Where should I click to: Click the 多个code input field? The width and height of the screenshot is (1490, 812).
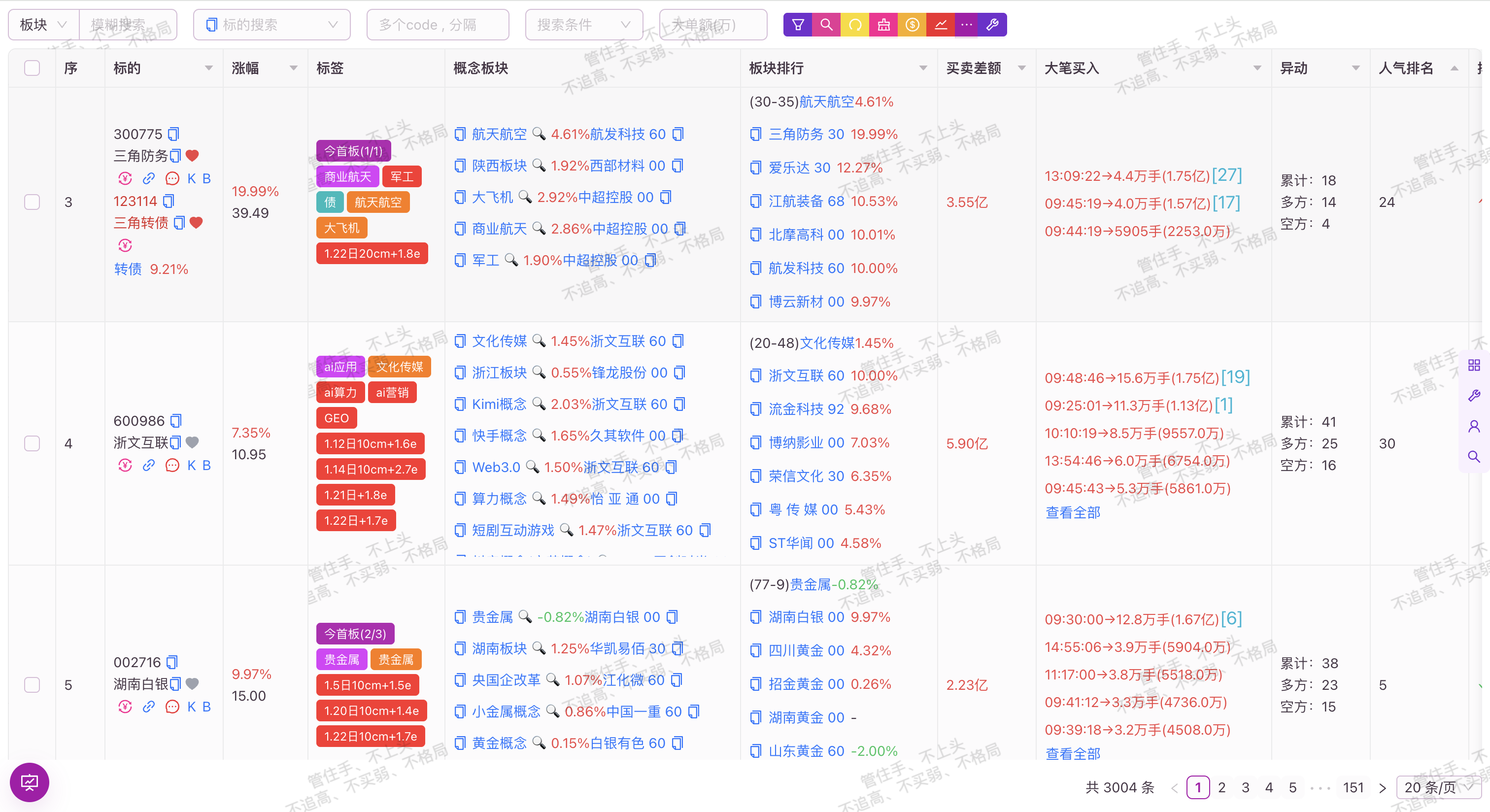437,25
